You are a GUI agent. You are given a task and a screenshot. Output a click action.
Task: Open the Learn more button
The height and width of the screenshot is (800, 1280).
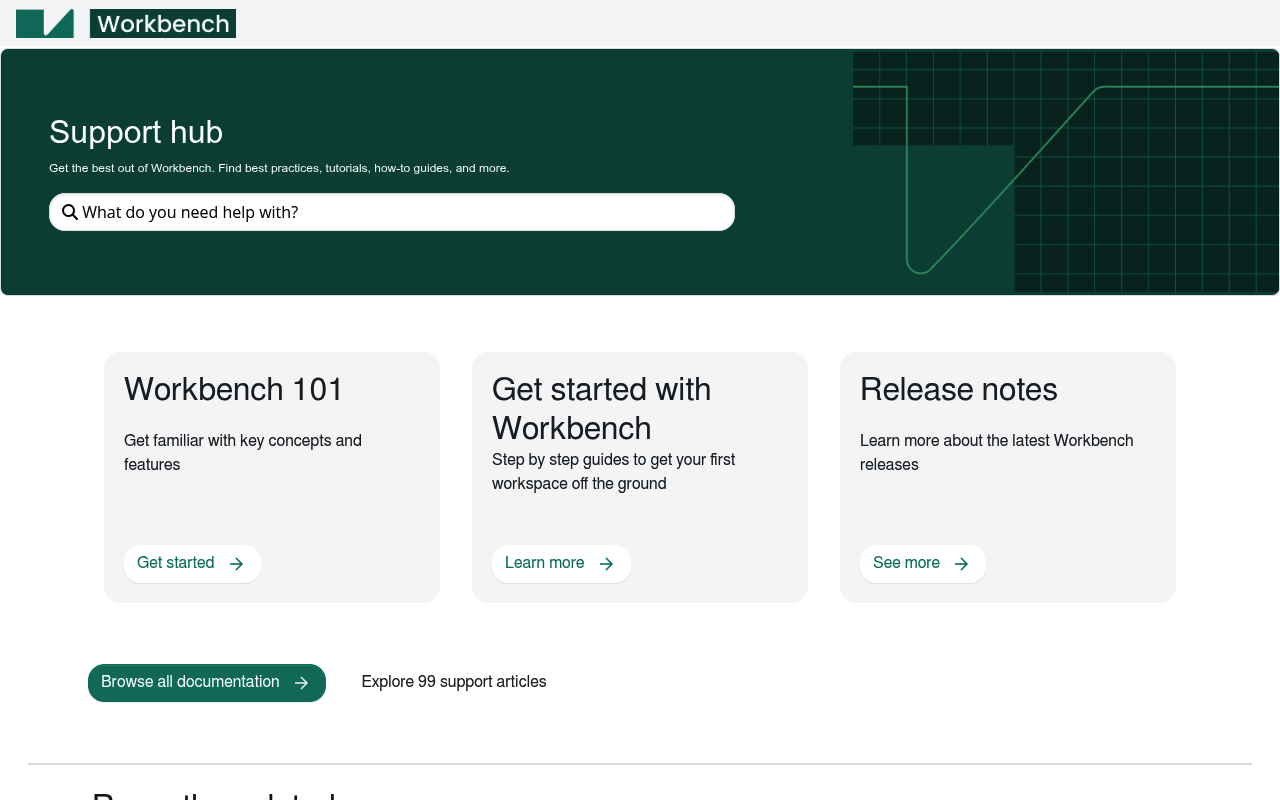pyautogui.click(x=561, y=564)
